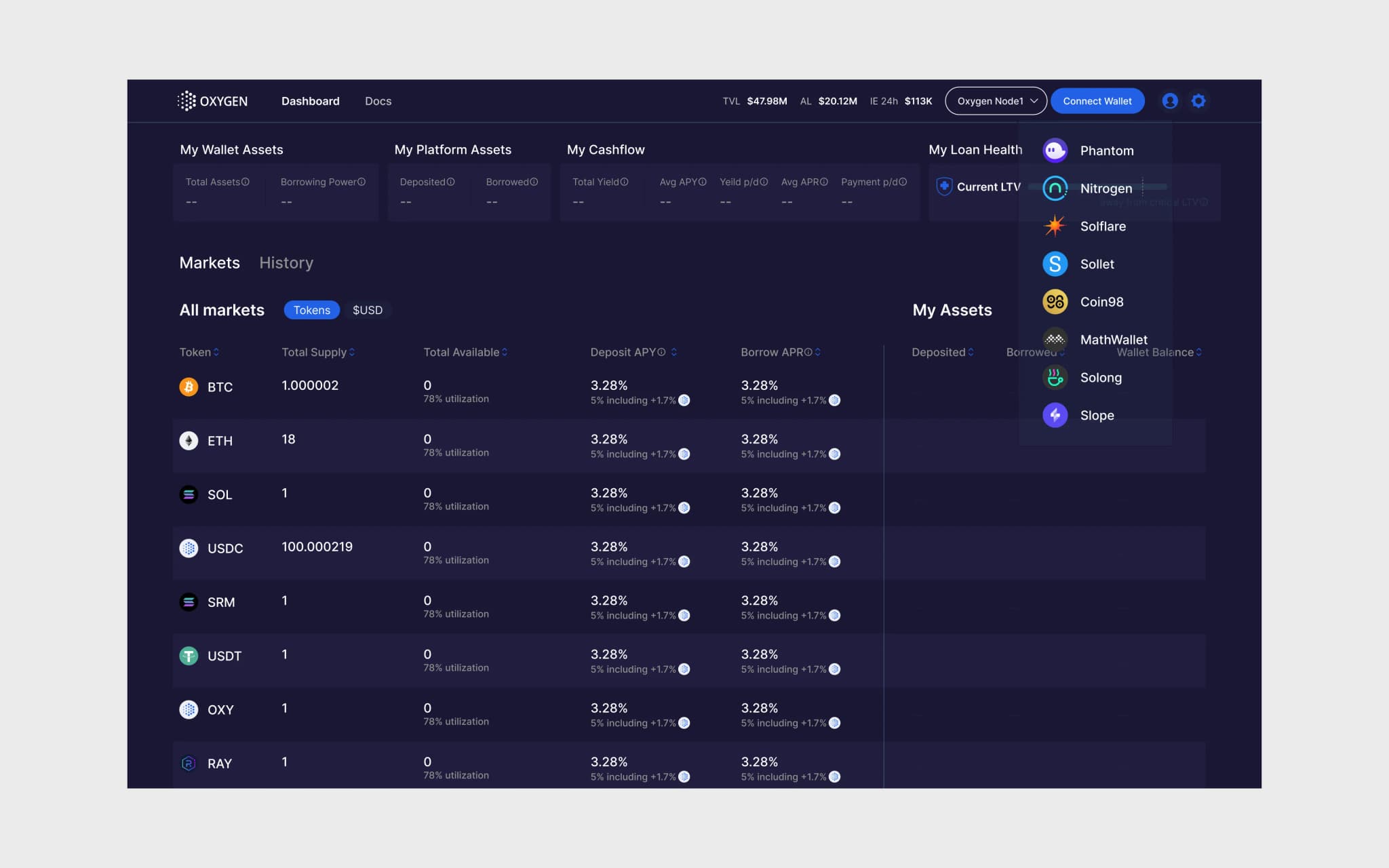
Task: Open settings via the gear icon
Action: point(1198,101)
